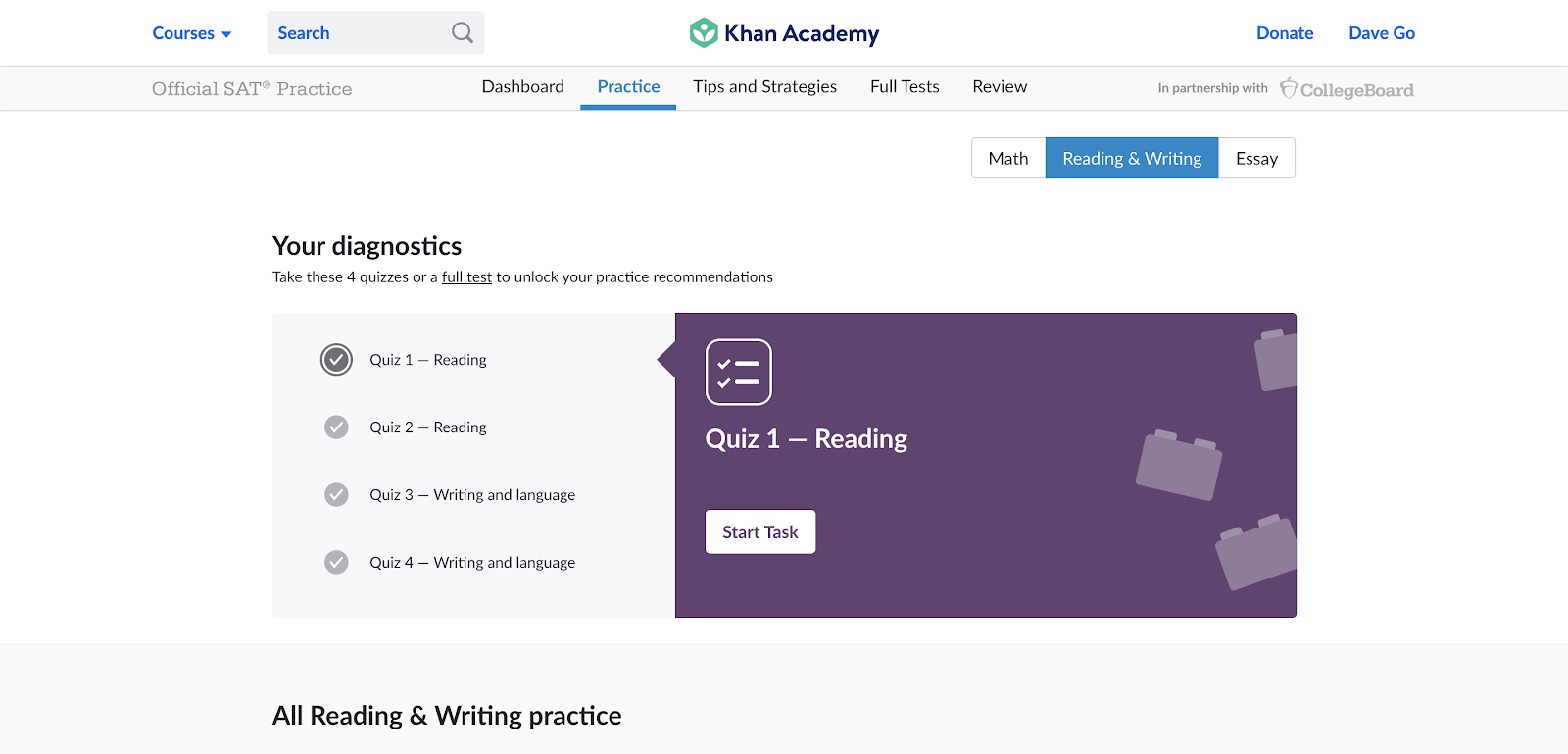Go to Tips and Strategies

point(765,86)
